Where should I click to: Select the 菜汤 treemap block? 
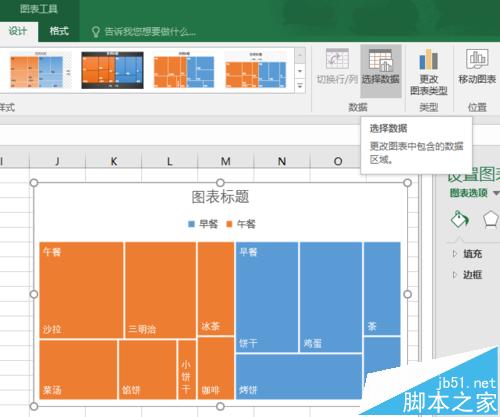tap(78, 370)
